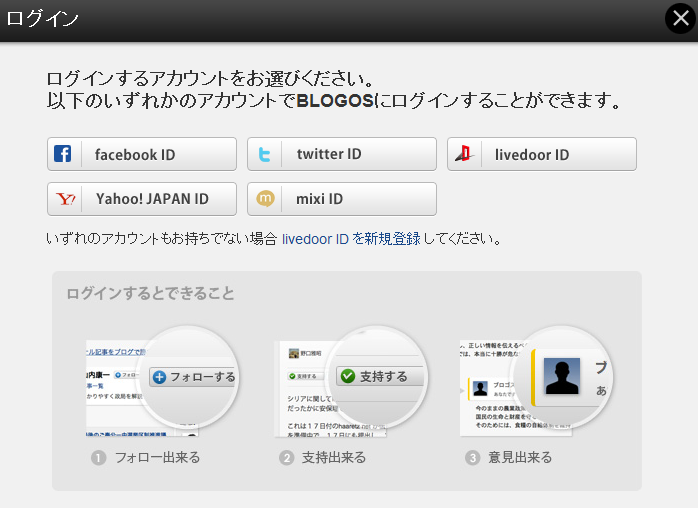Viewport: 698px width, 508px height.
Task: Click the Yahoo! JAPAN logo icon
Action: 65,199
